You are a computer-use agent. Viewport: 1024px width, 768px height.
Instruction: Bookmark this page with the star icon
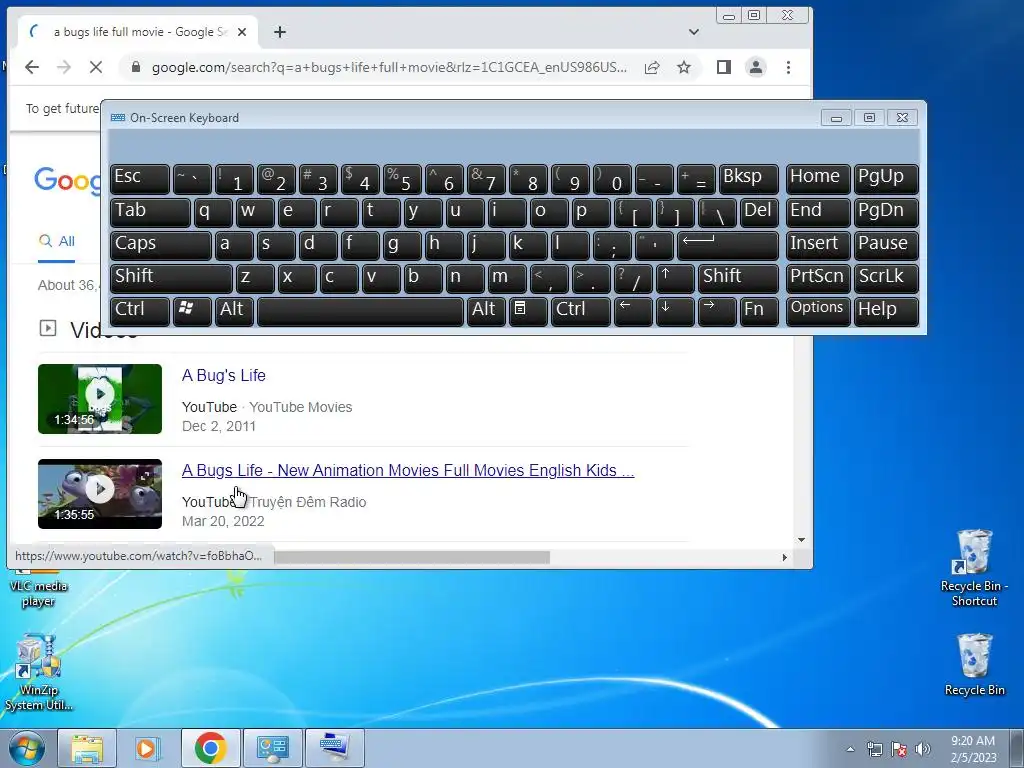(x=683, y=67)
